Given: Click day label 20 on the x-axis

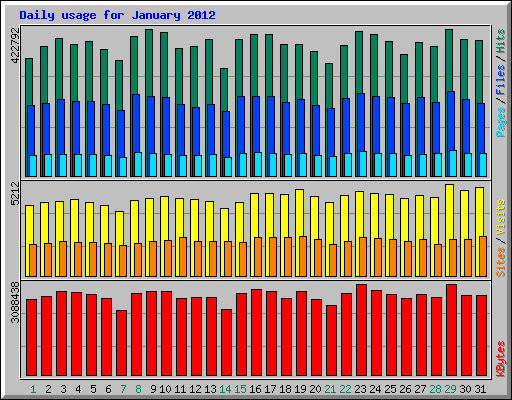Looking at the screenshot, I should click(x=315, y=389).
